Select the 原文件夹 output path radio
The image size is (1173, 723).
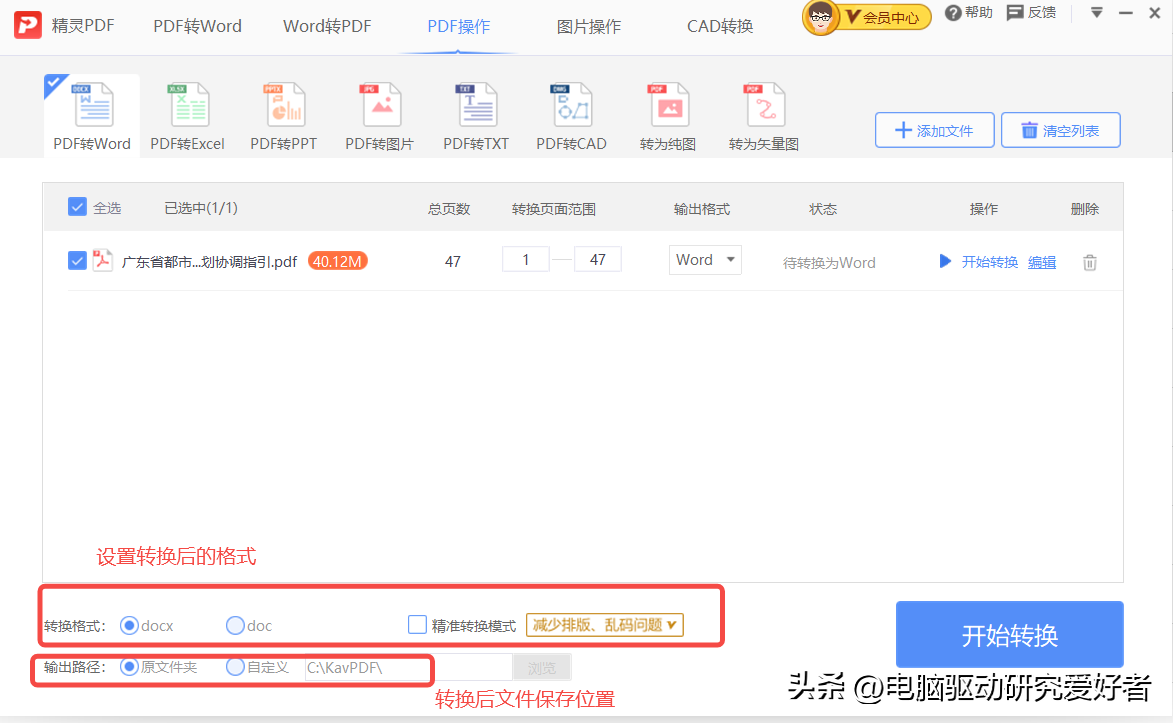tap(129, 666)
